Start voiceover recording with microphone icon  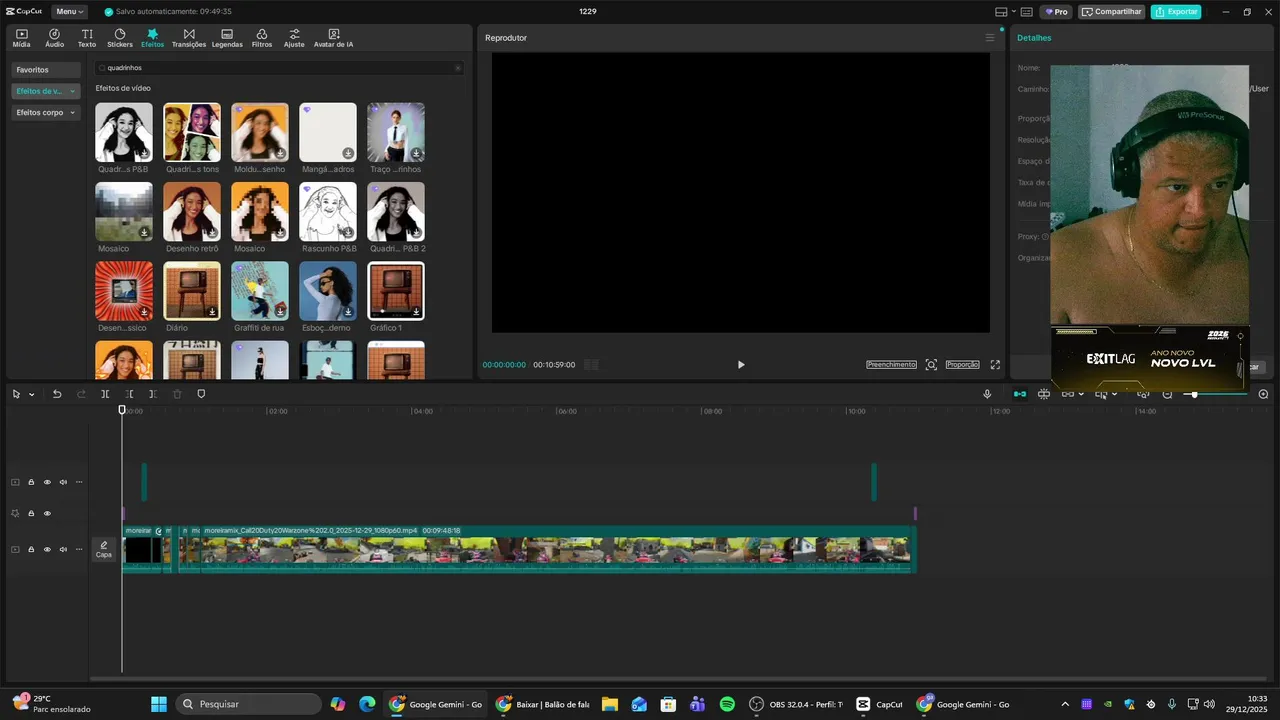pyautogui.click(x=988, y=394)
